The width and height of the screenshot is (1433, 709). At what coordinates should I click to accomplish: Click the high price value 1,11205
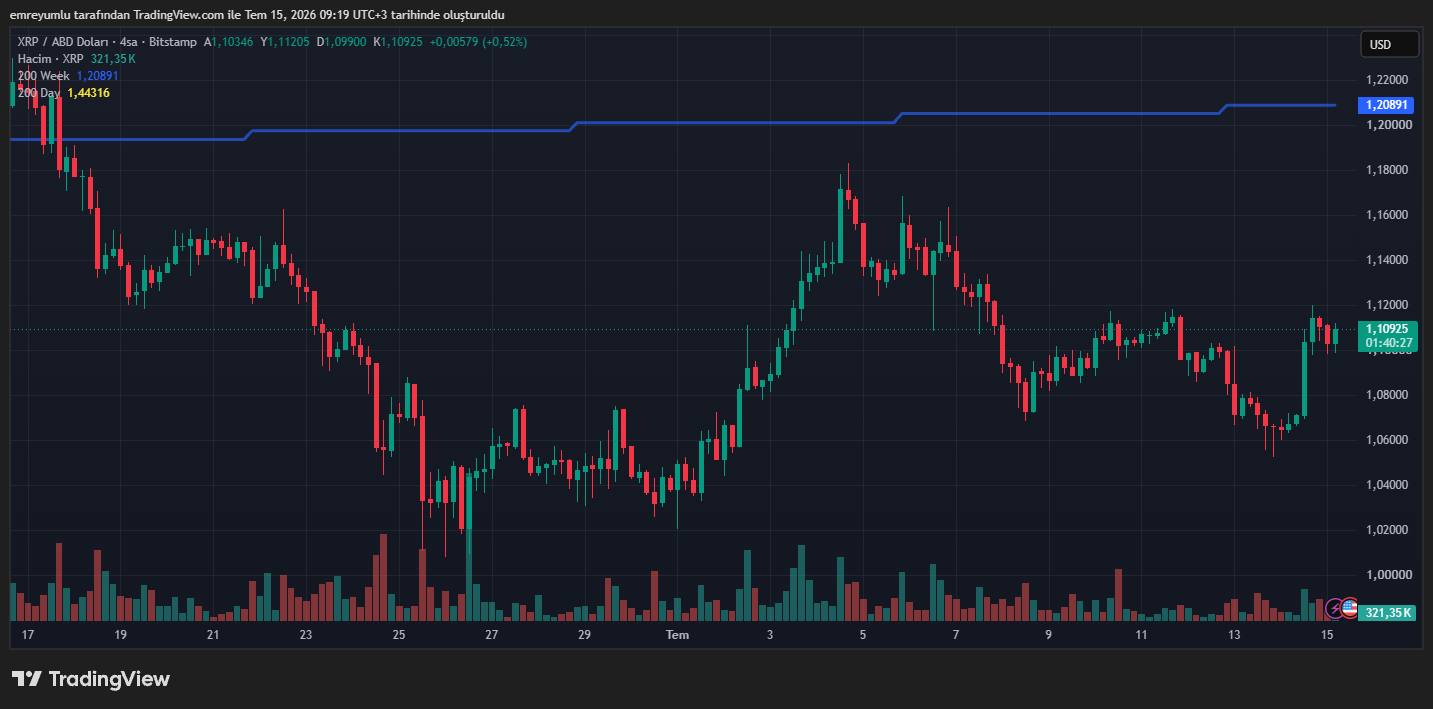[x=290, y=42]
